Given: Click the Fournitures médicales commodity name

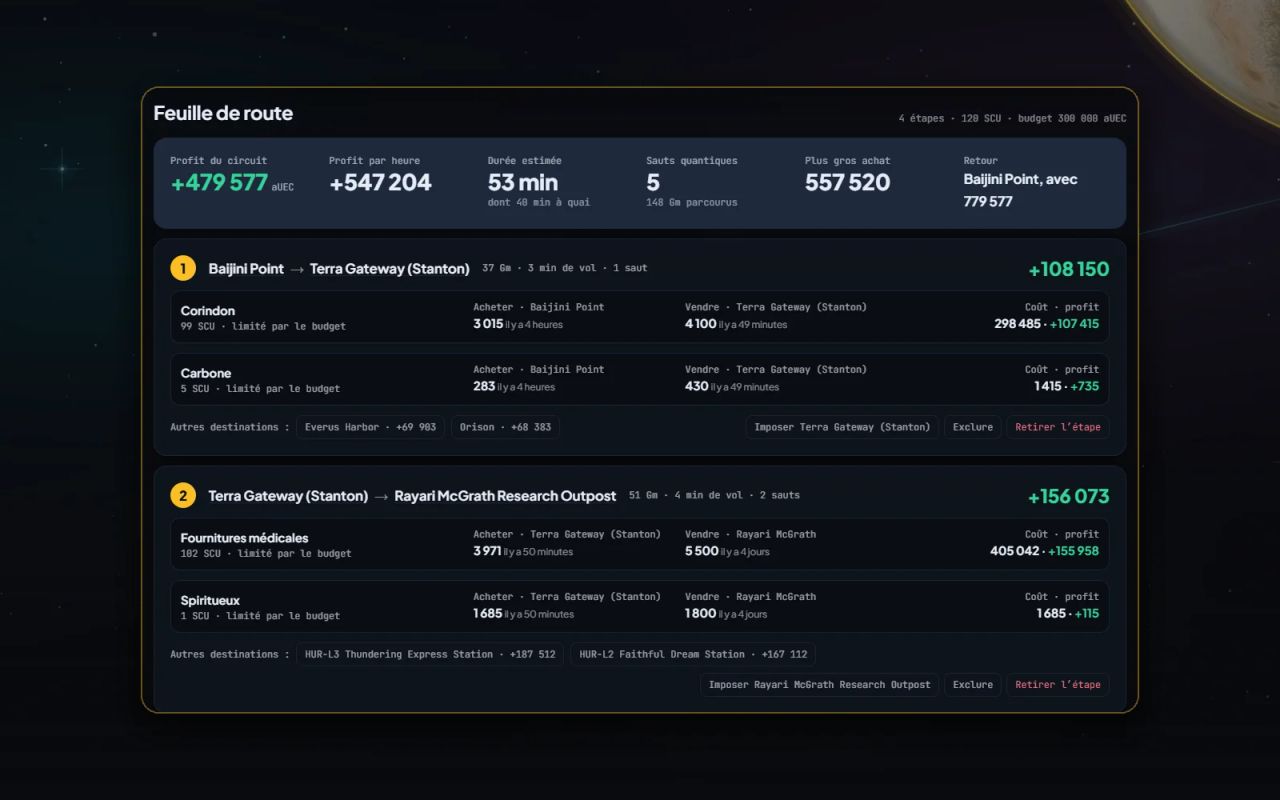Looking at the screenshot, I should tap(245, 538).
